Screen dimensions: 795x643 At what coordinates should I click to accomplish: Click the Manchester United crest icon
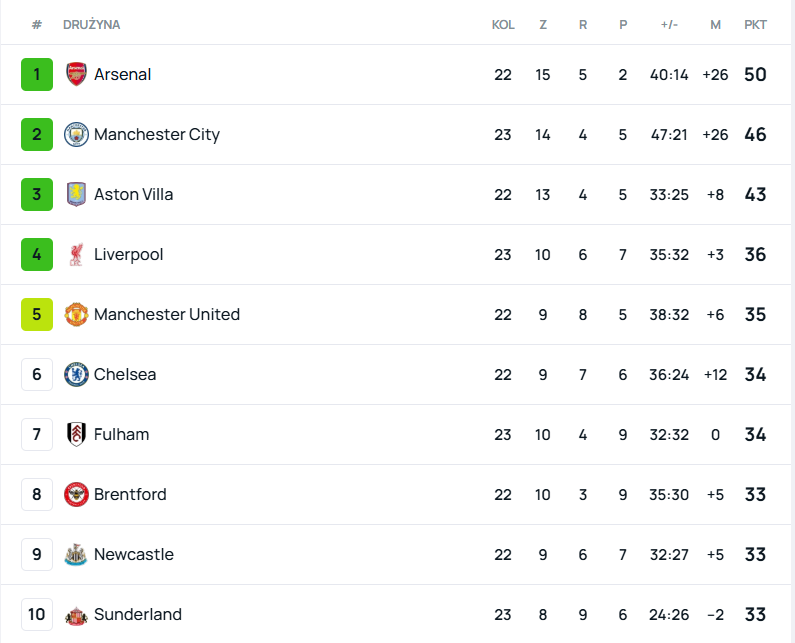(x=76, y=314)
